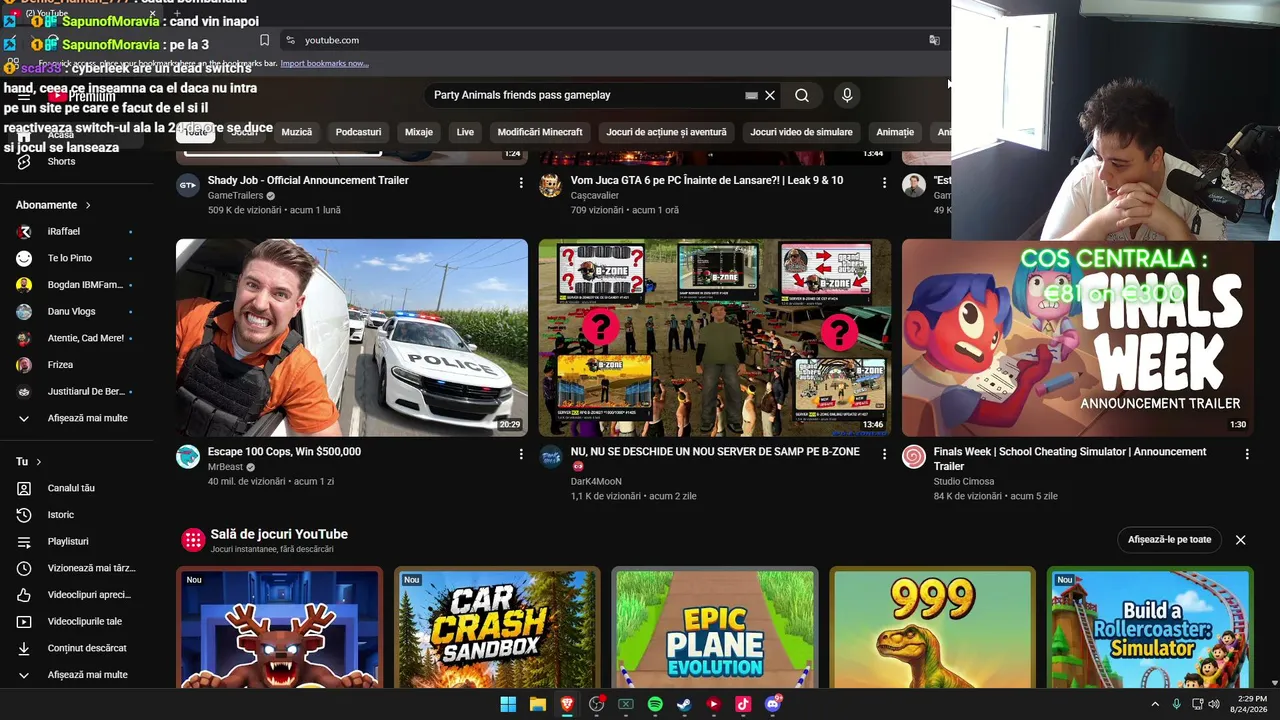Start voice search with the microphone icon

847,95
